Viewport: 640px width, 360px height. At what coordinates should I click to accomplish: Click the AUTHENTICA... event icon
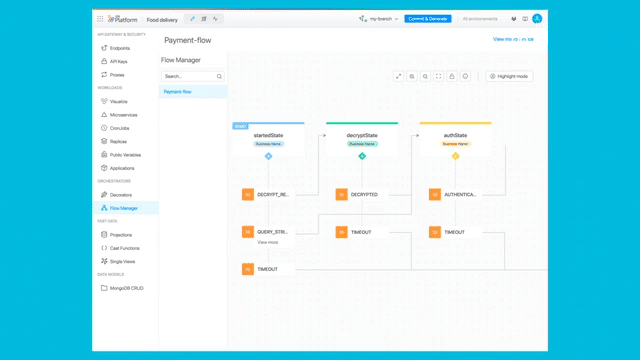[x=435, y=194]
